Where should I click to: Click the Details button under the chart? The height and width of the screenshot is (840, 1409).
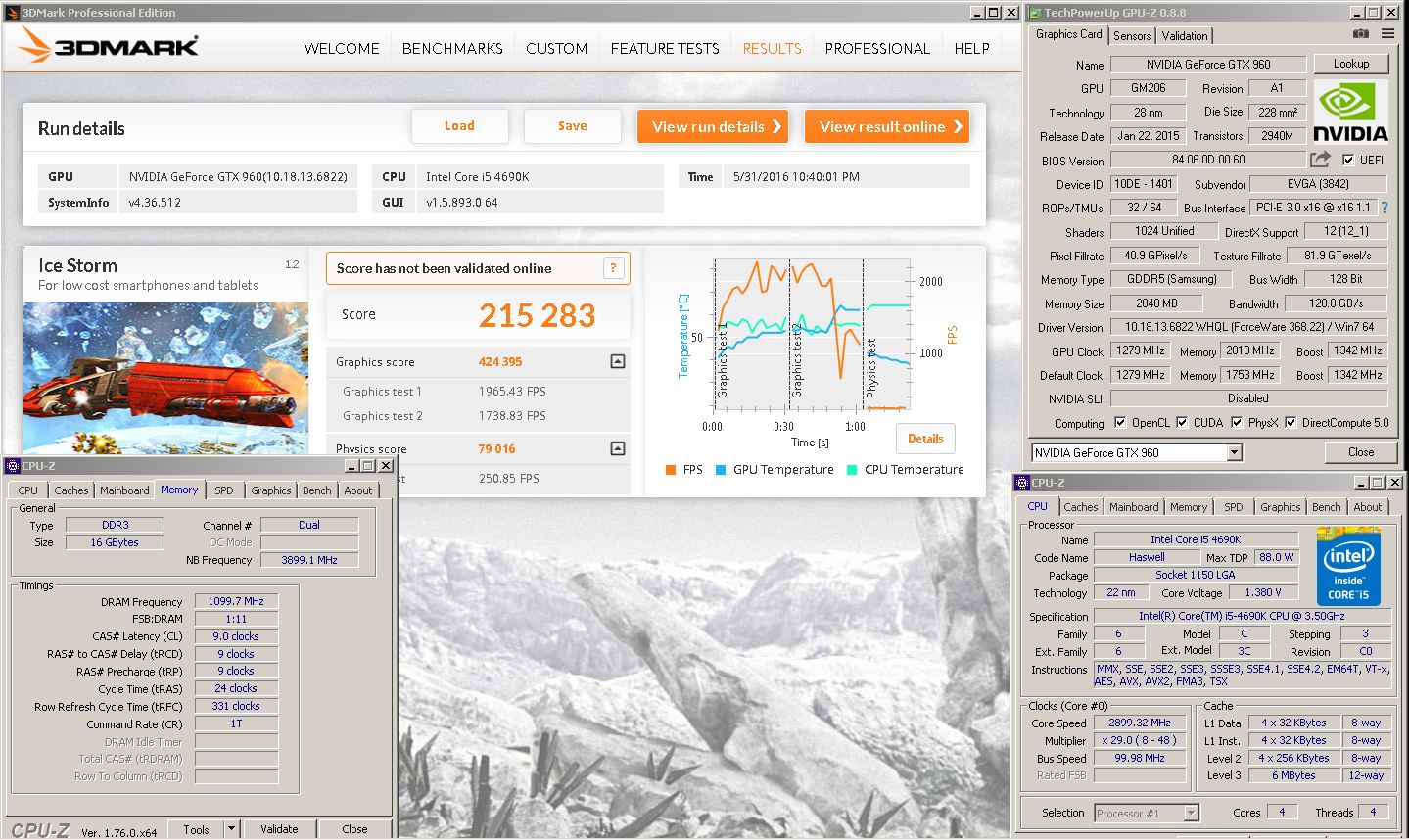pos(925,439)
